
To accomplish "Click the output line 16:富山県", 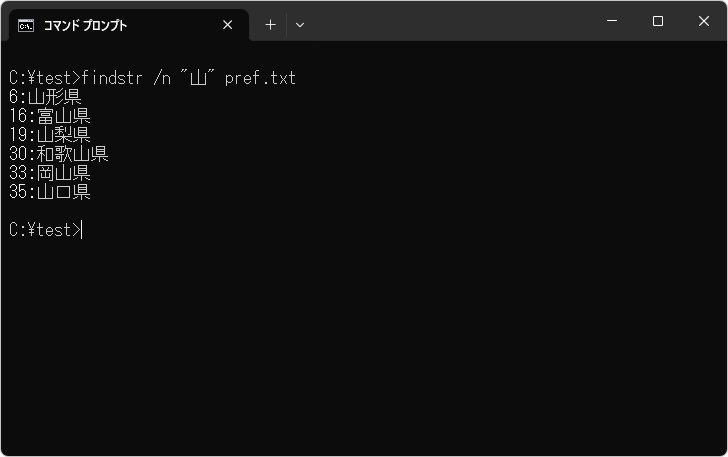I will (x=49, y=116).
